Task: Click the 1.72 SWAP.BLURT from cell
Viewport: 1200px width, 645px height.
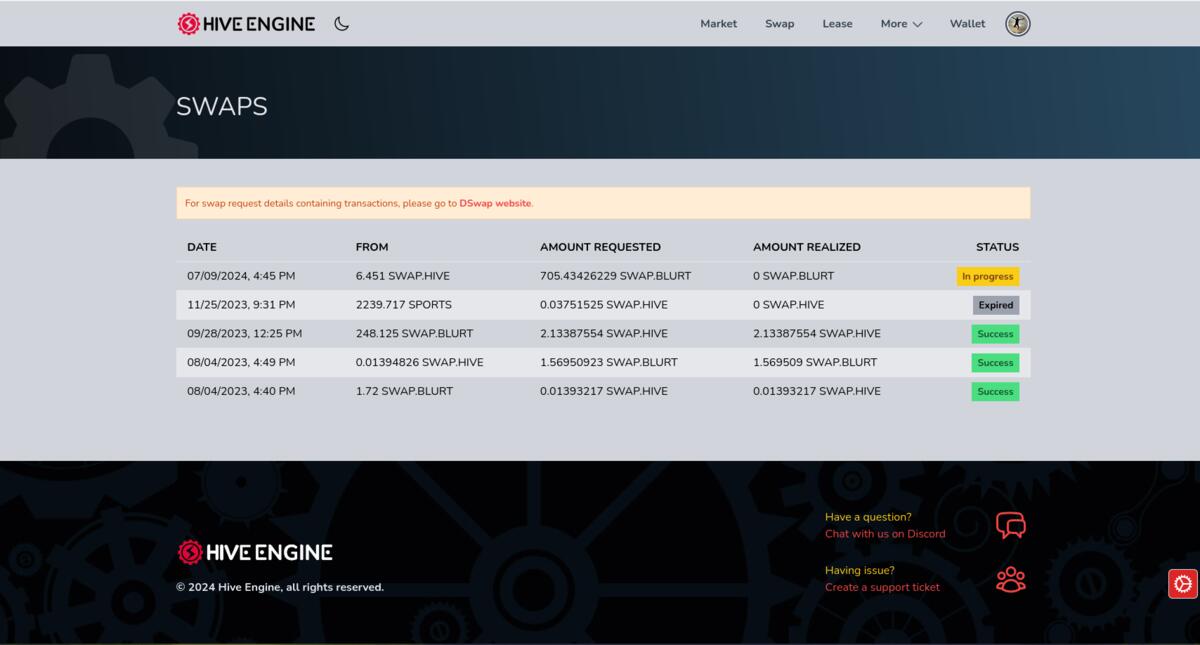Action: [404, 391]
